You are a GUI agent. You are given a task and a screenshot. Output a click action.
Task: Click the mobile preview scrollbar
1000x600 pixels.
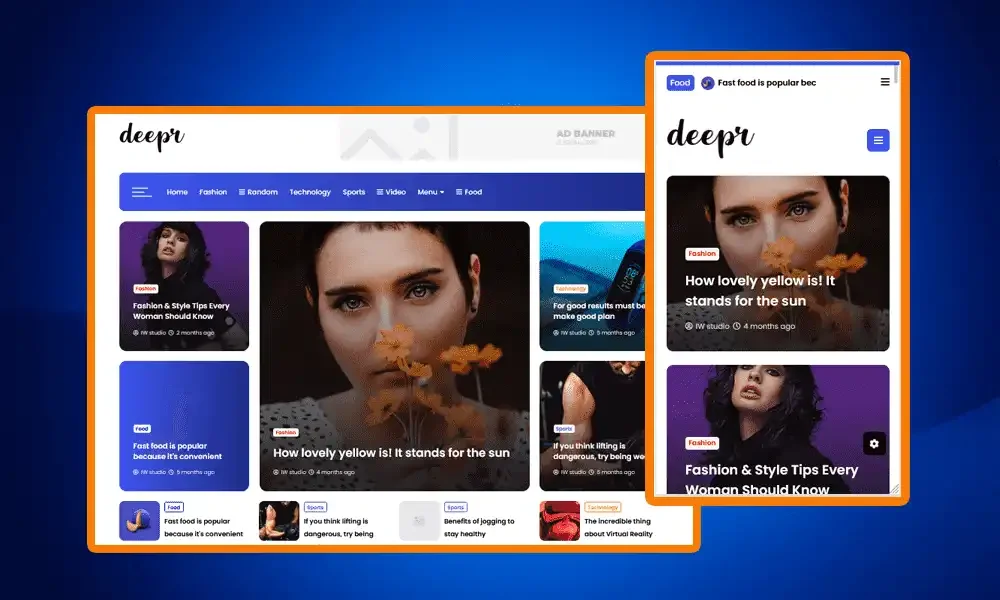coord(896,75)
